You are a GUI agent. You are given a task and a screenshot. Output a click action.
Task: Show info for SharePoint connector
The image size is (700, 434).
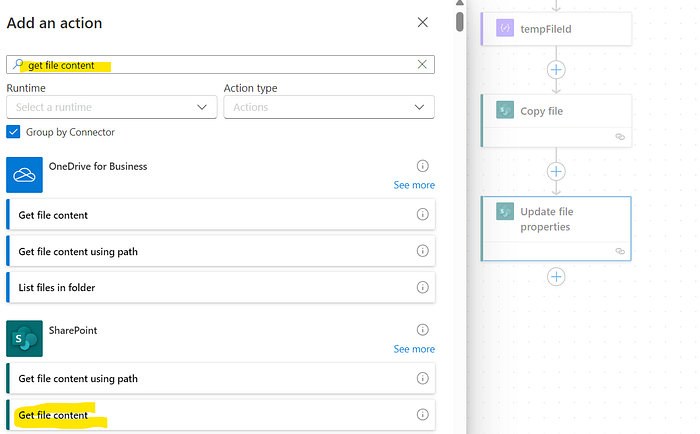coord(422,330)
